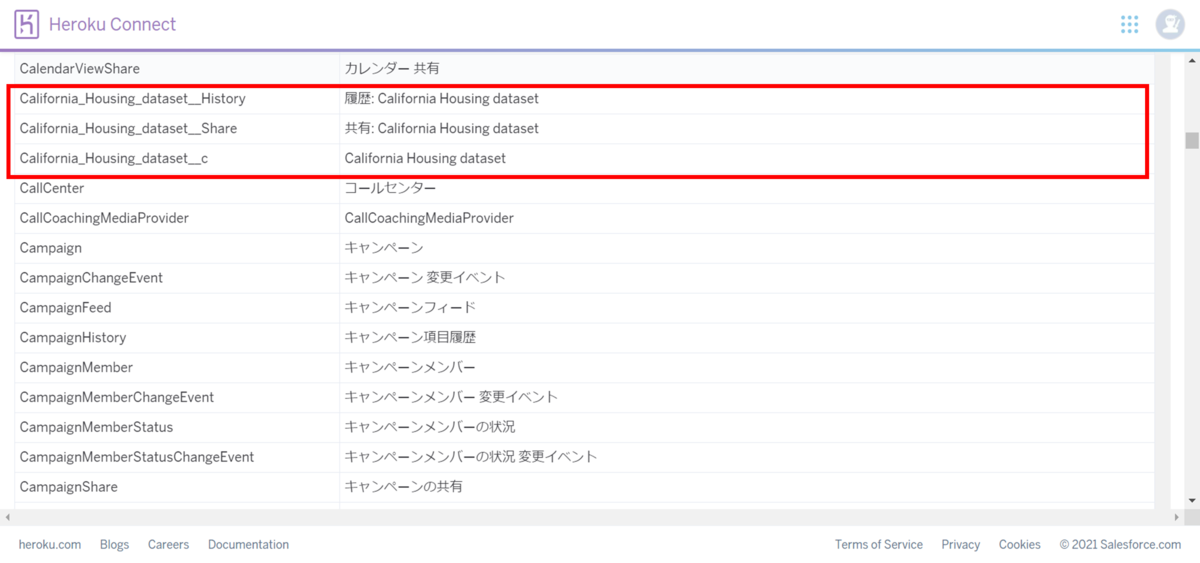Click the label キャンペーンメンバーの状況
Viewport: 1200px width, 563px height.
[430, 427]
